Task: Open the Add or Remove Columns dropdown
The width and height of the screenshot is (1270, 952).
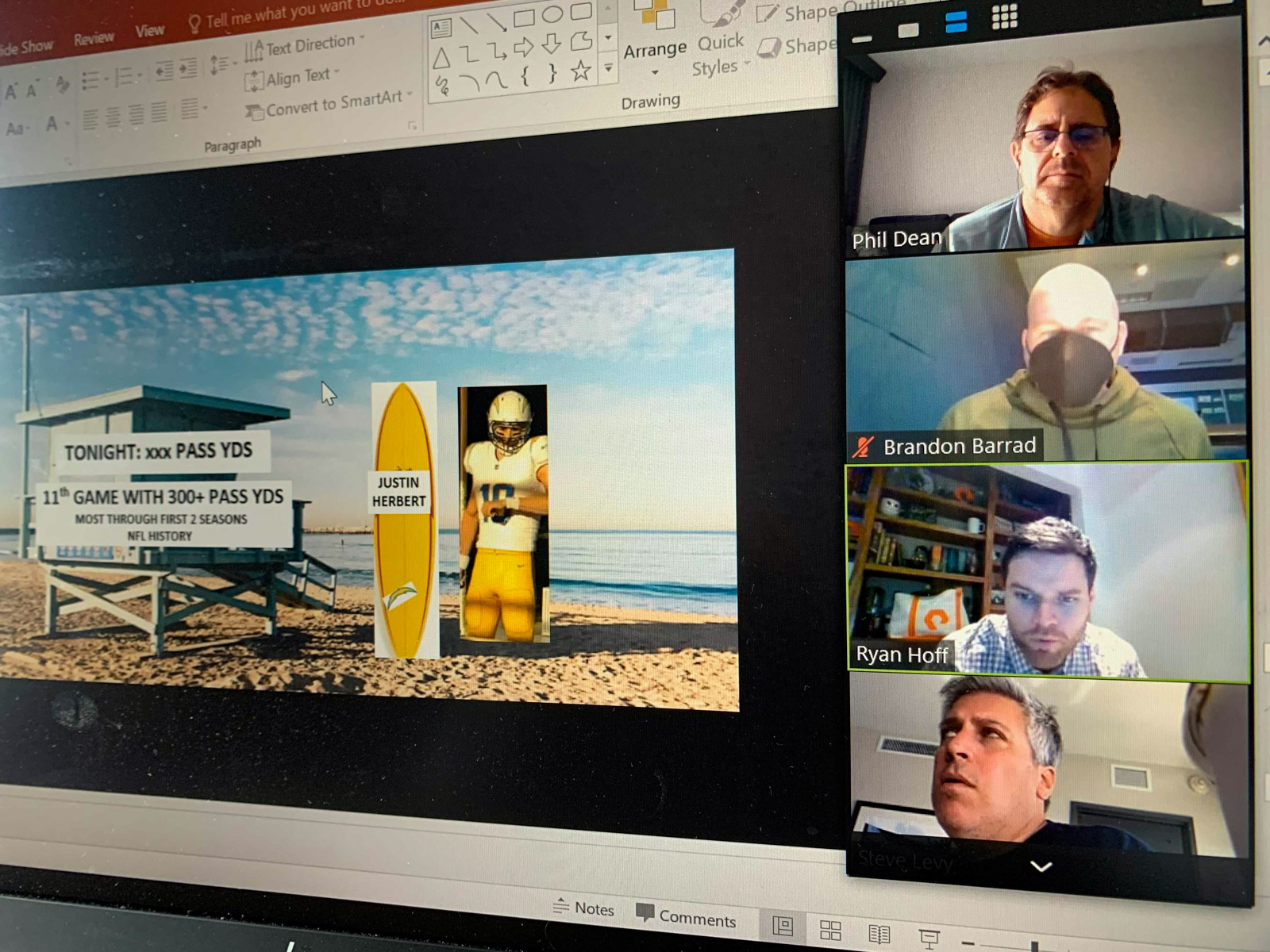Action: [x=193, y=109]
